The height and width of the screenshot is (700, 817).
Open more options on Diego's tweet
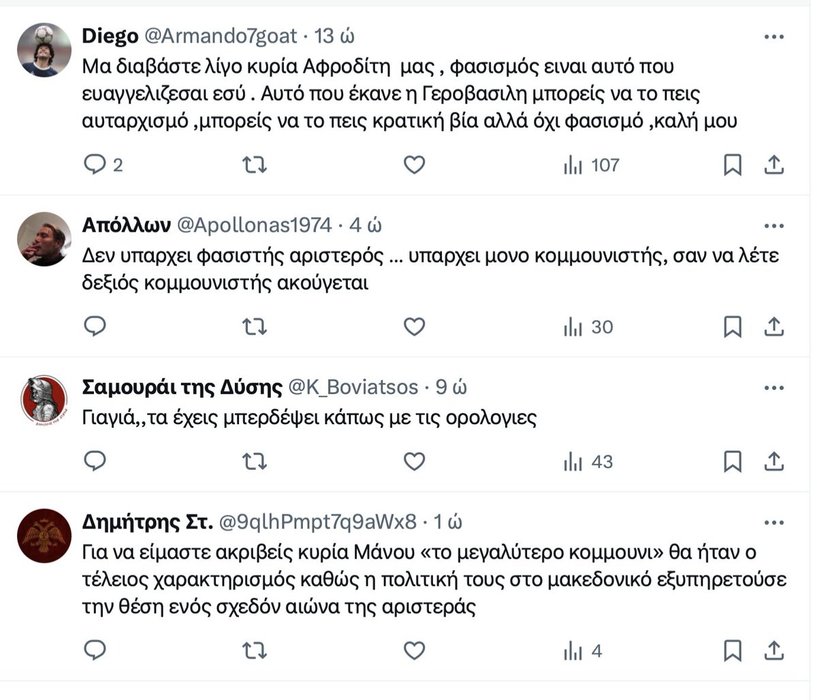(x=774, y=37)
